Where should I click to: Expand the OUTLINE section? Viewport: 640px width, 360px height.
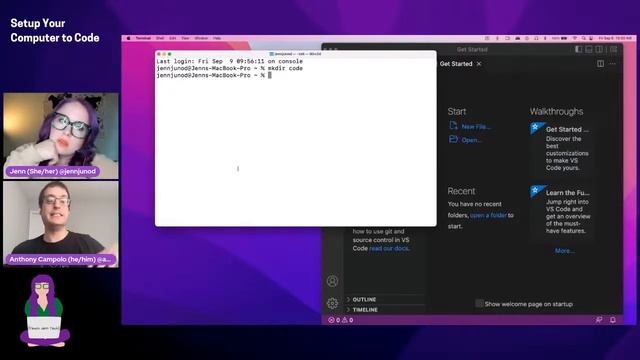[385, 299]
